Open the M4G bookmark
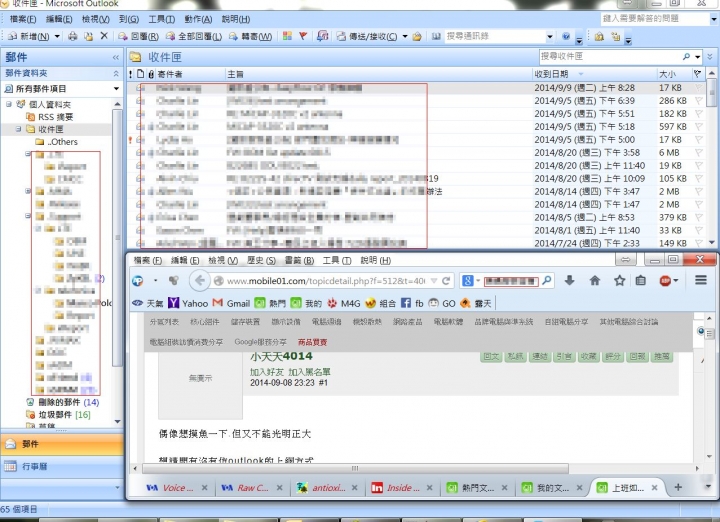 click(343, 303)
